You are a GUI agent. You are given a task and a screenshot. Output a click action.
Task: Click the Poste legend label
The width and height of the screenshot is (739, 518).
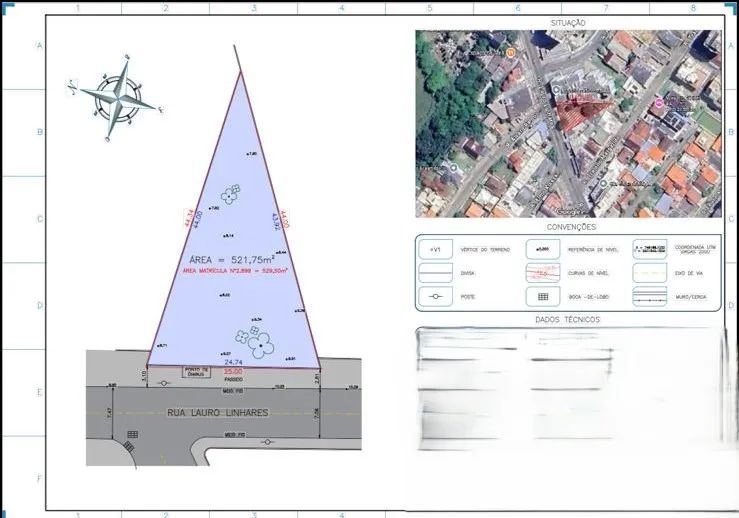pos(468,297)
